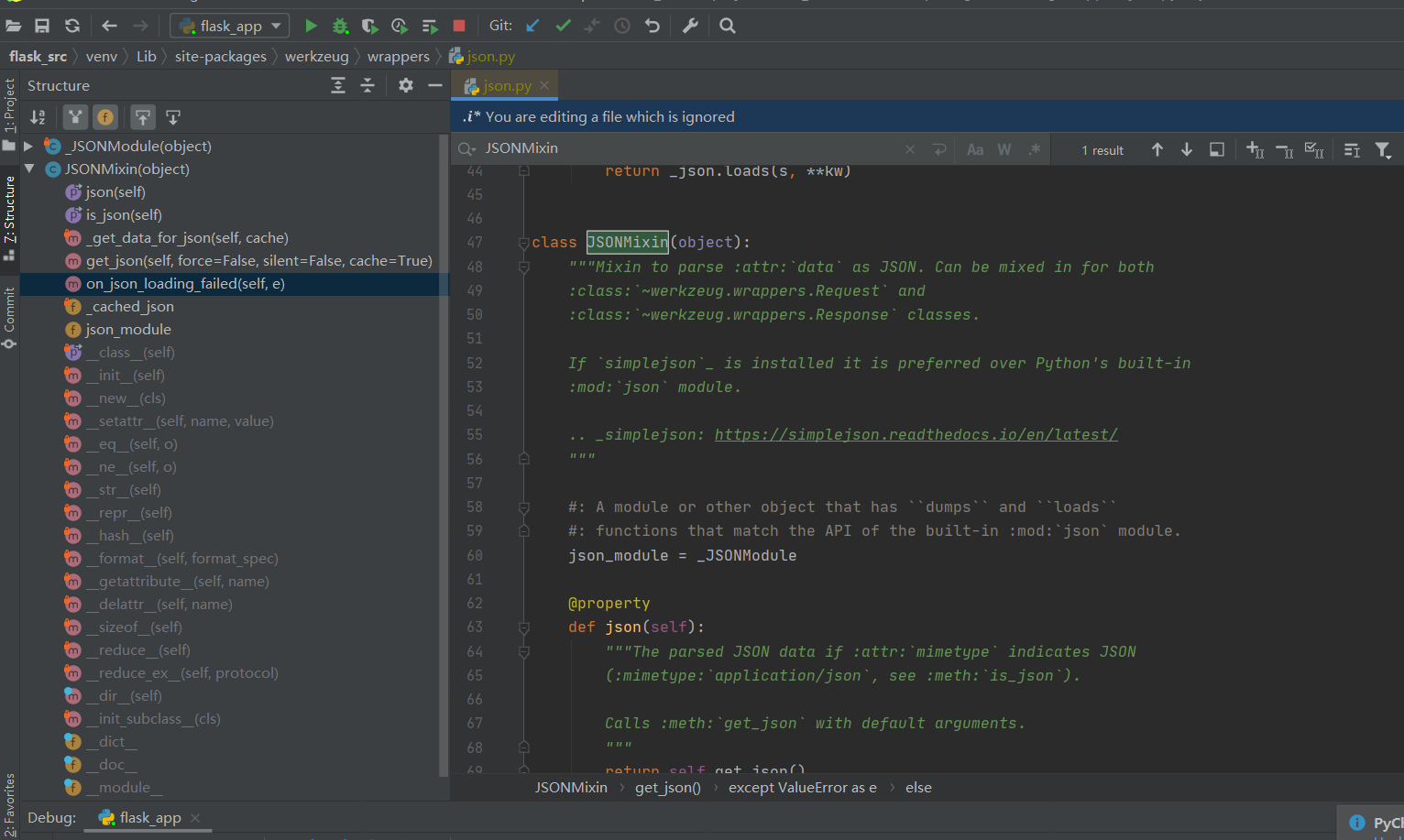Switch to the json.py editor tab
Screen dimensions: 1404x840
click(x=507, y=85)
